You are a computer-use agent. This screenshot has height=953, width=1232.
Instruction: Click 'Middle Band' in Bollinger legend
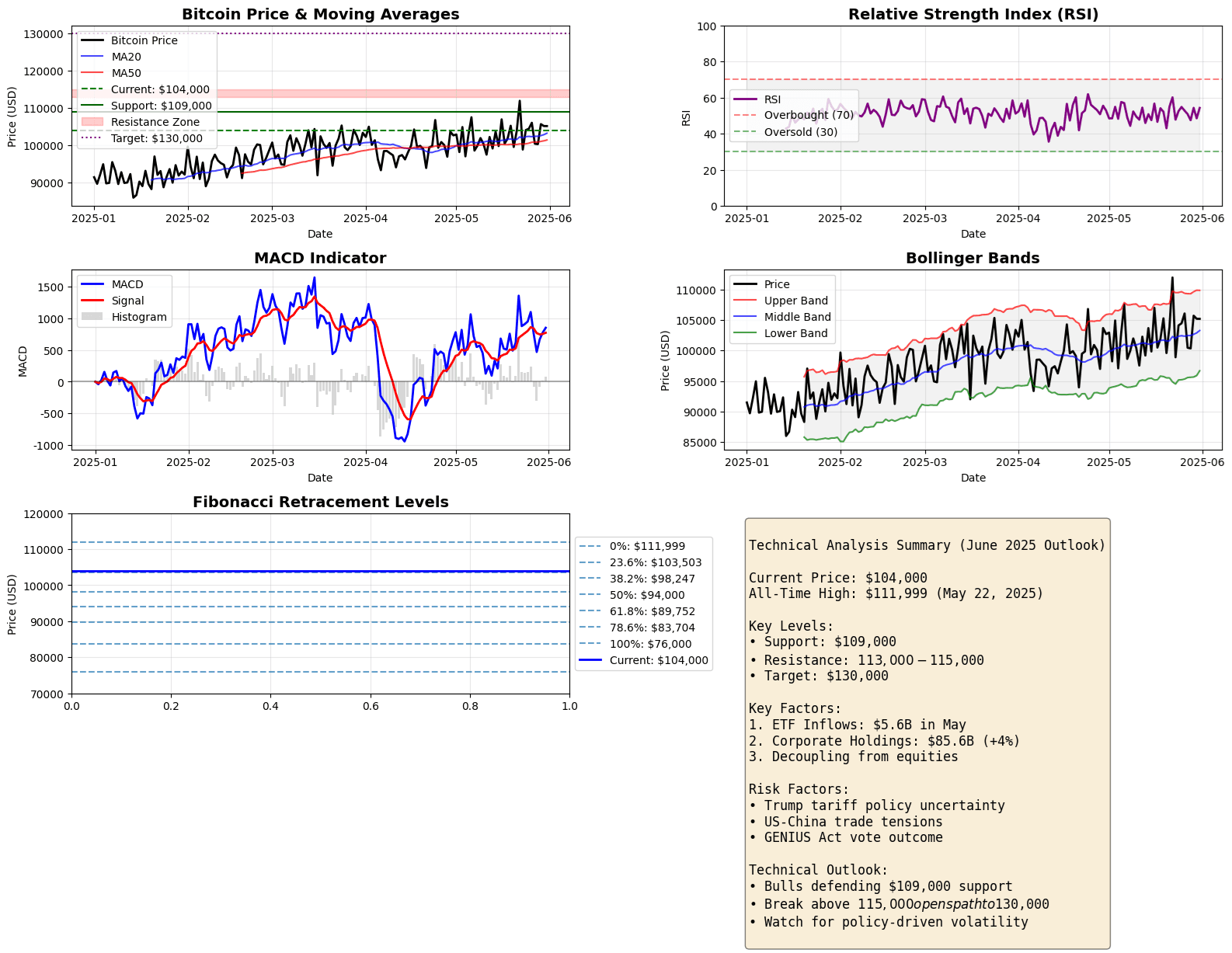(x=798, y=317)
